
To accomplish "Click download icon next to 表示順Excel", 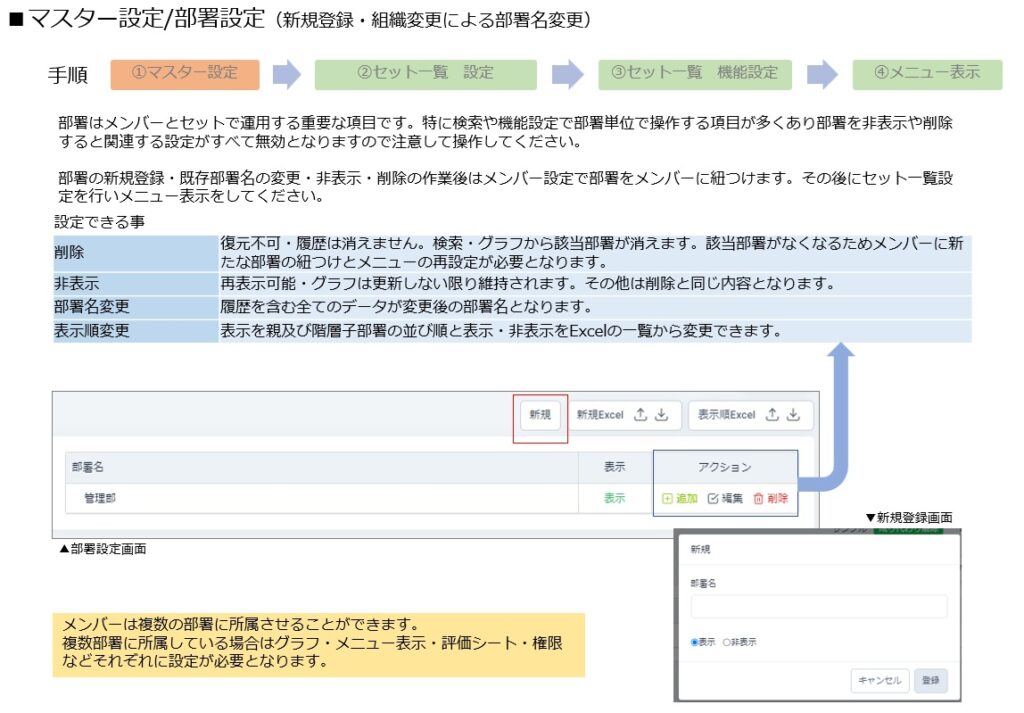I will tap(794, 416).
